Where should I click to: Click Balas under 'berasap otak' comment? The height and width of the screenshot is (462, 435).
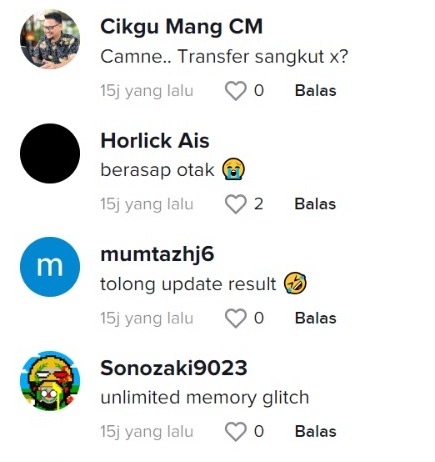pyautogui.click(x=315, y=204)
